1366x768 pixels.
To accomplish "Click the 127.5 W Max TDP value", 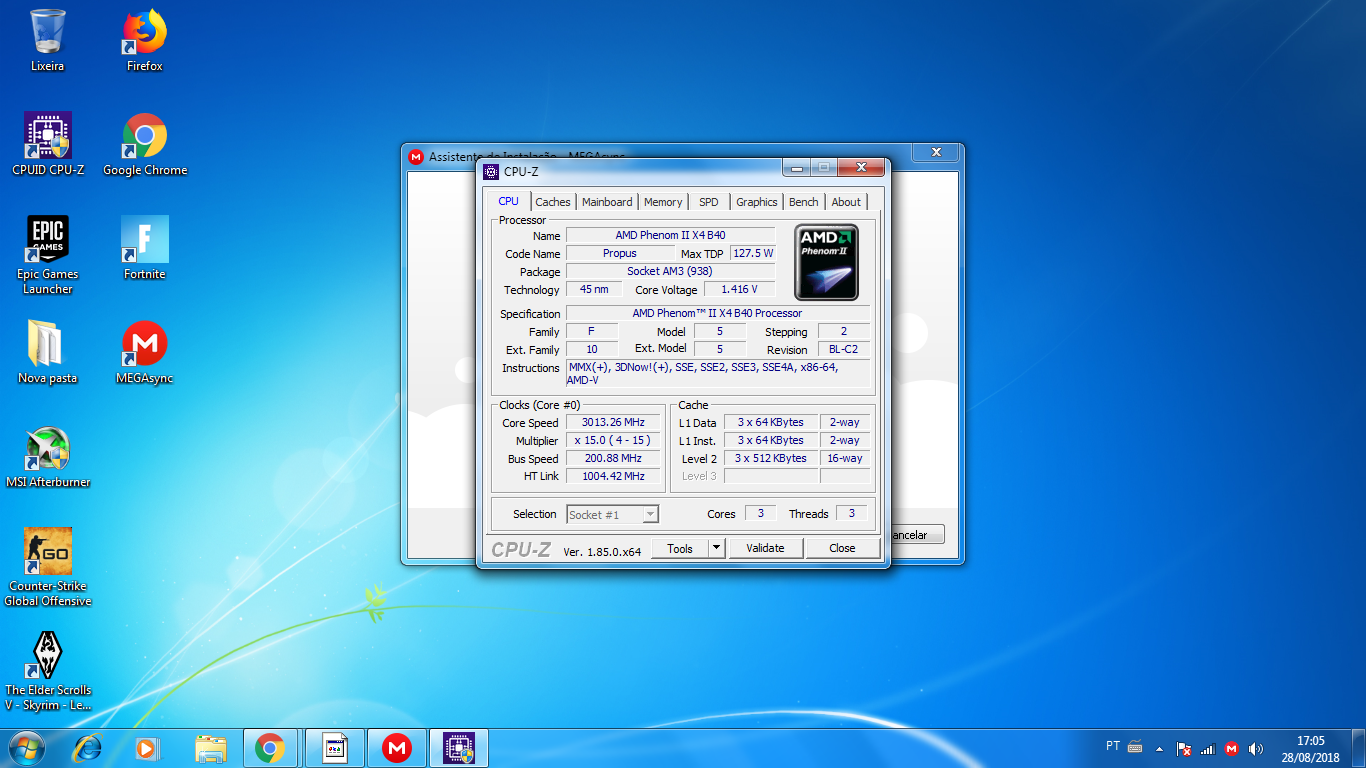I will [753, 253].
